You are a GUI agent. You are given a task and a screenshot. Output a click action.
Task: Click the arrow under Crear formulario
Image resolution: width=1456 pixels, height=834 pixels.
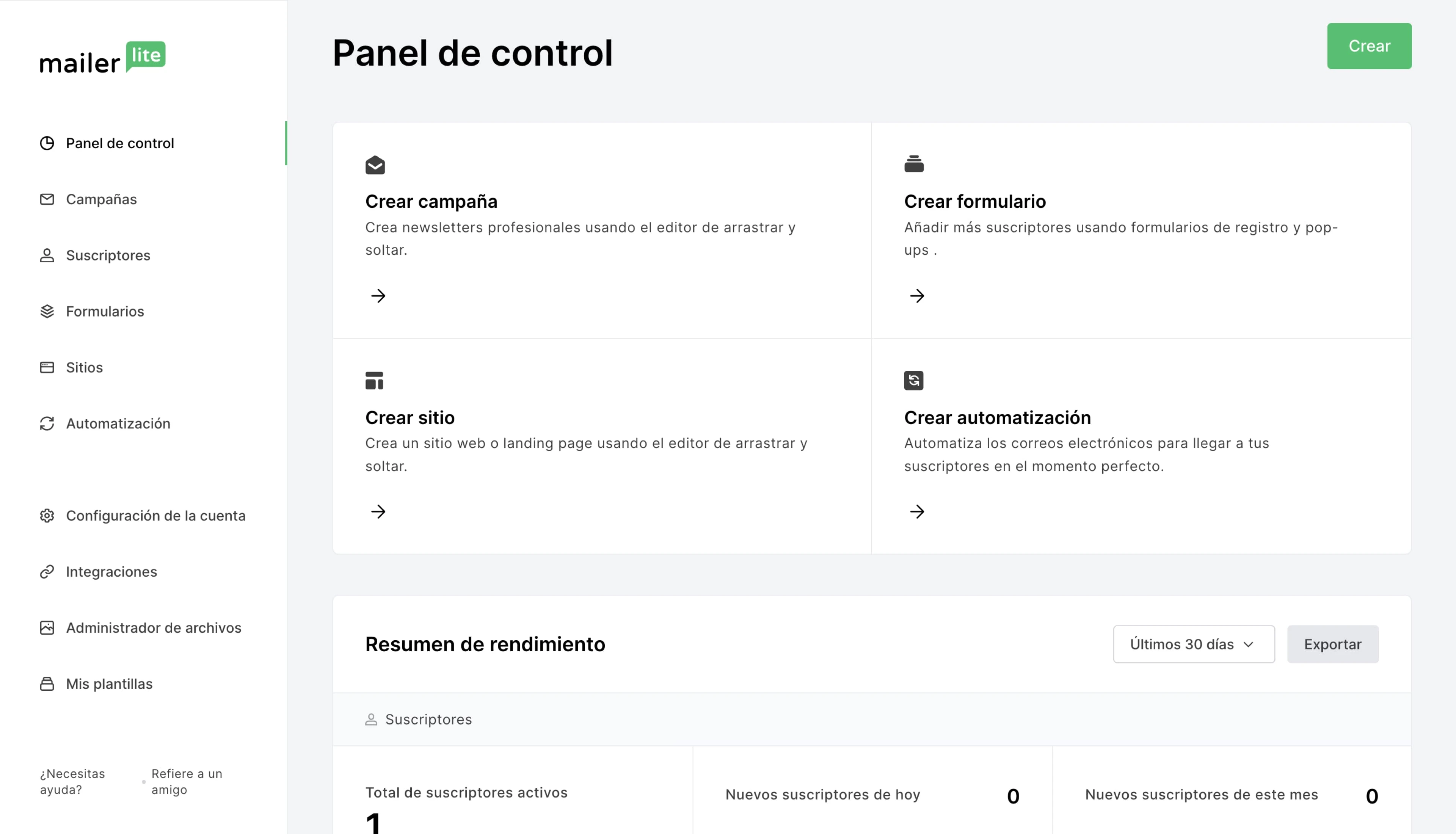click(x=917, y=296)
